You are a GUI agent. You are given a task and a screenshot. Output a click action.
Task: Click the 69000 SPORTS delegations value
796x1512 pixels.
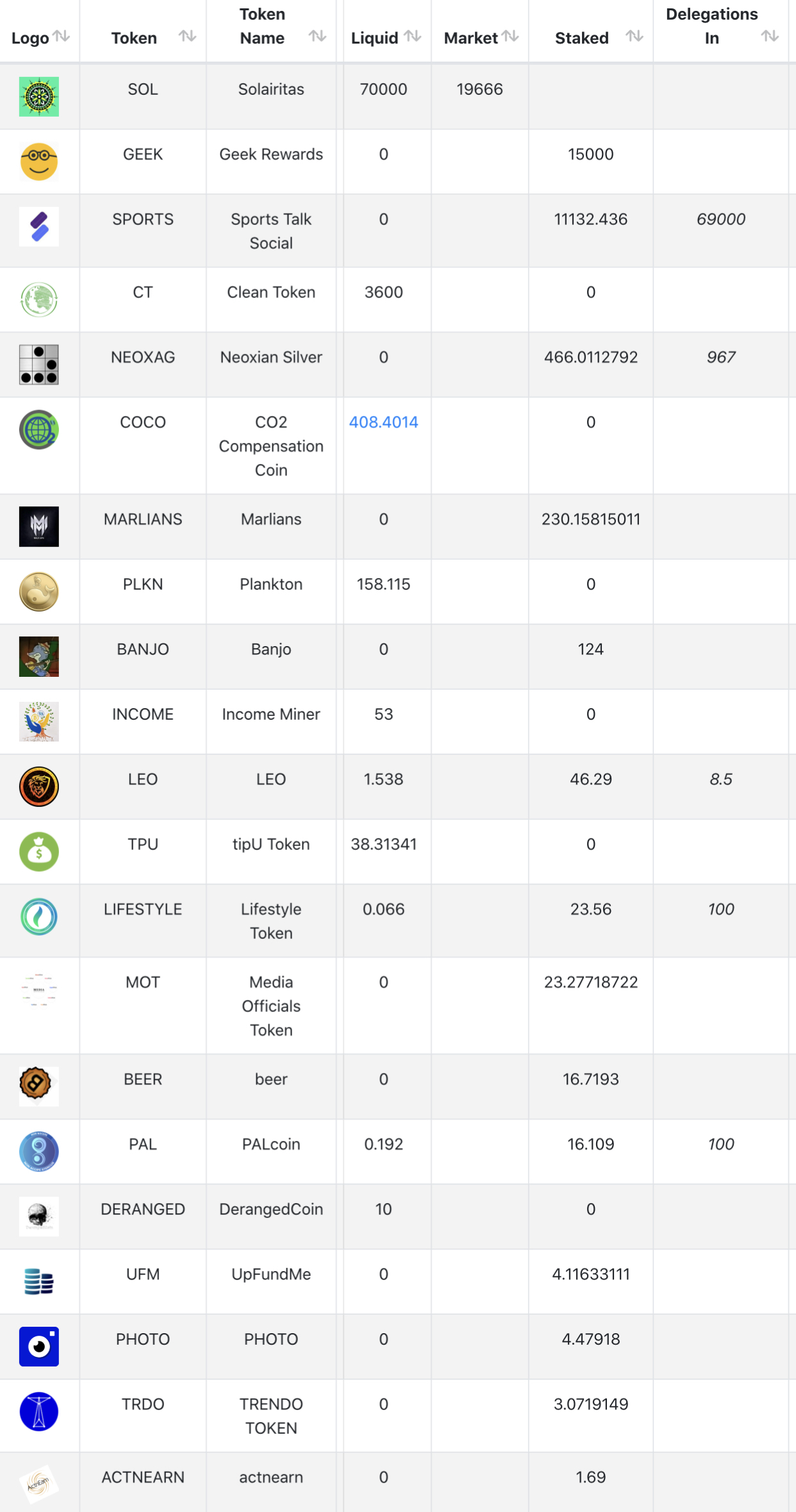pyautogui.click(x=720, y=219)
